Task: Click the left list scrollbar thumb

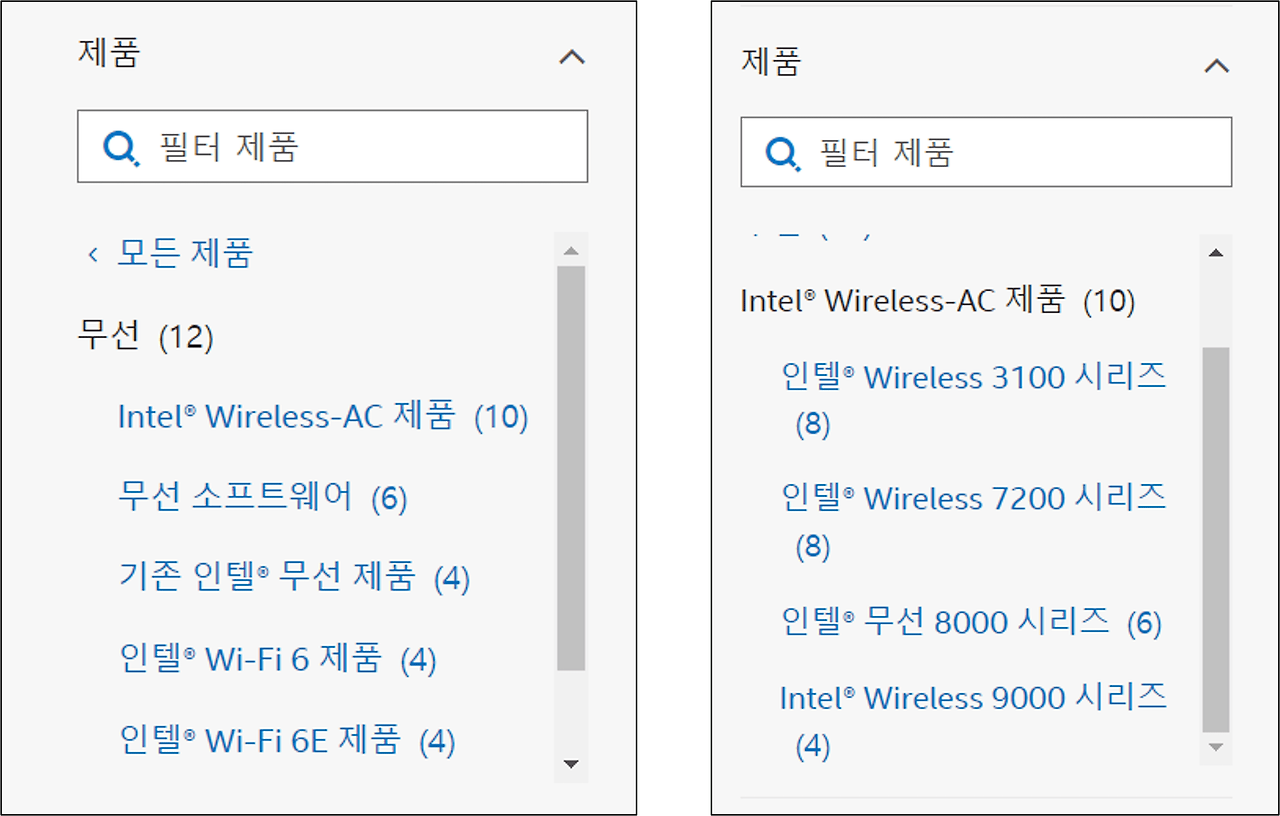Action: 571,468
